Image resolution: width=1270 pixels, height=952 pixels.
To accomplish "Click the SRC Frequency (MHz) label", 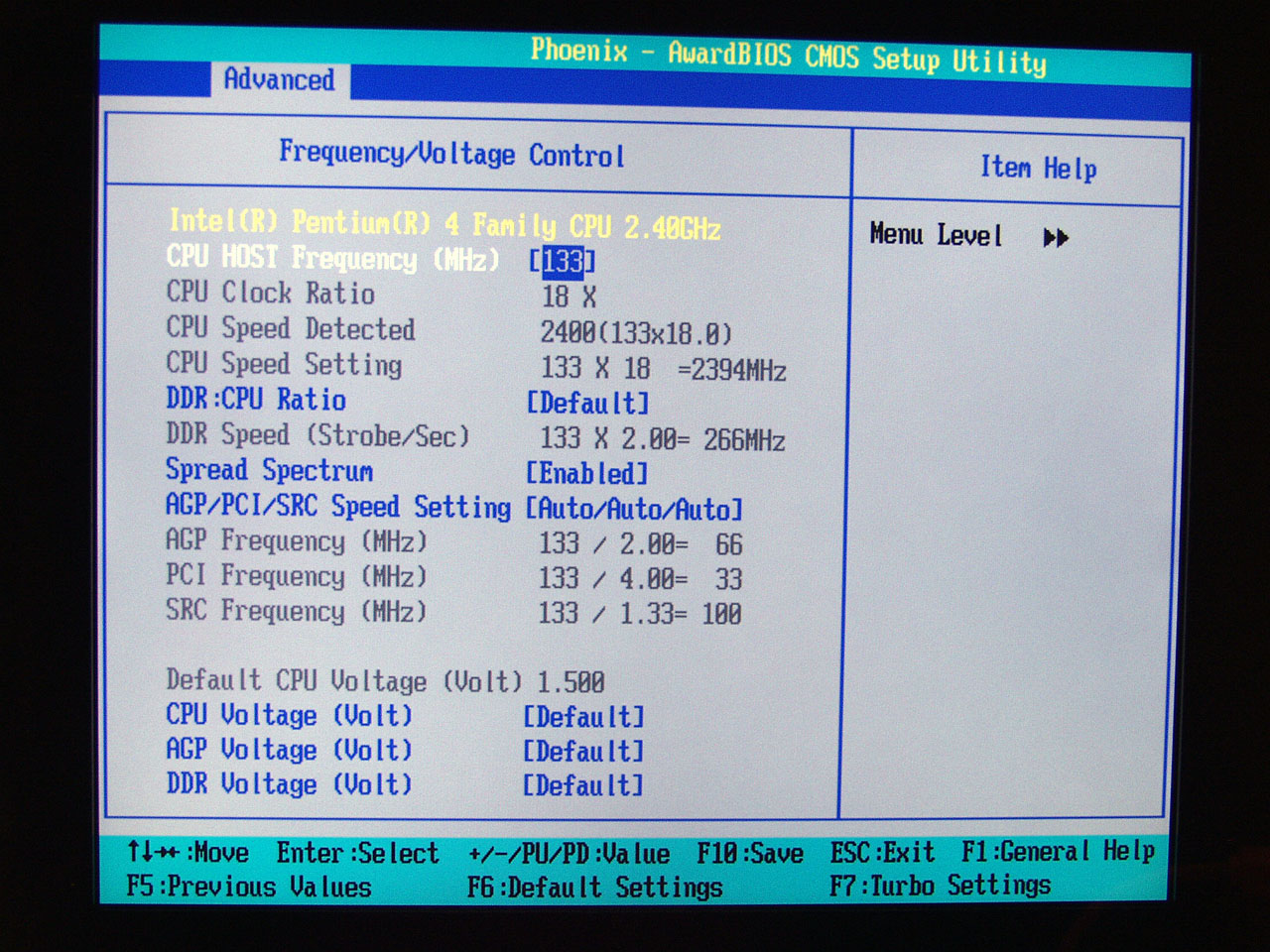I will (x=296, y=611).
